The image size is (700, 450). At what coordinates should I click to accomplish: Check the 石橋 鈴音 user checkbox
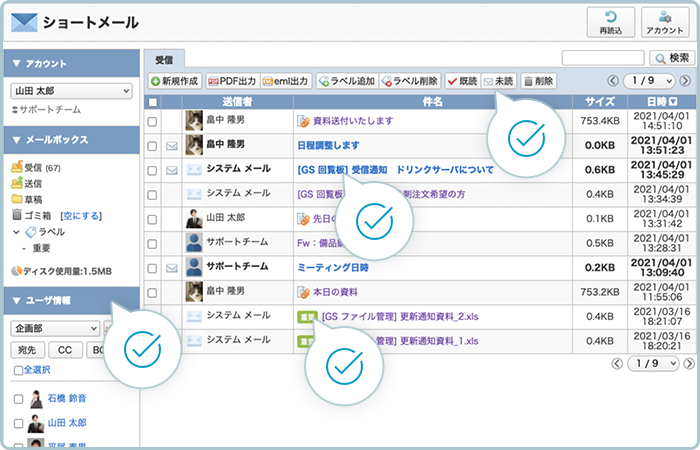[18, 399]
